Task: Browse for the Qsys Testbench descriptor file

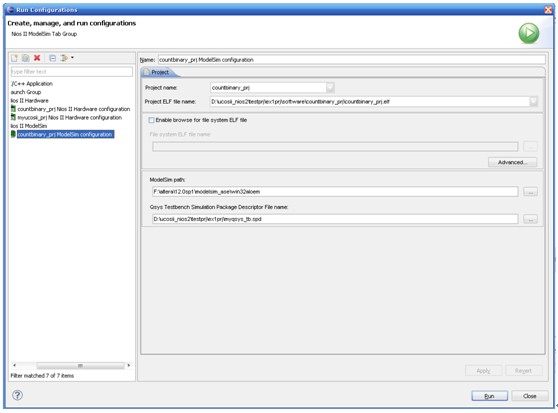Action: [x=530, y=219]
